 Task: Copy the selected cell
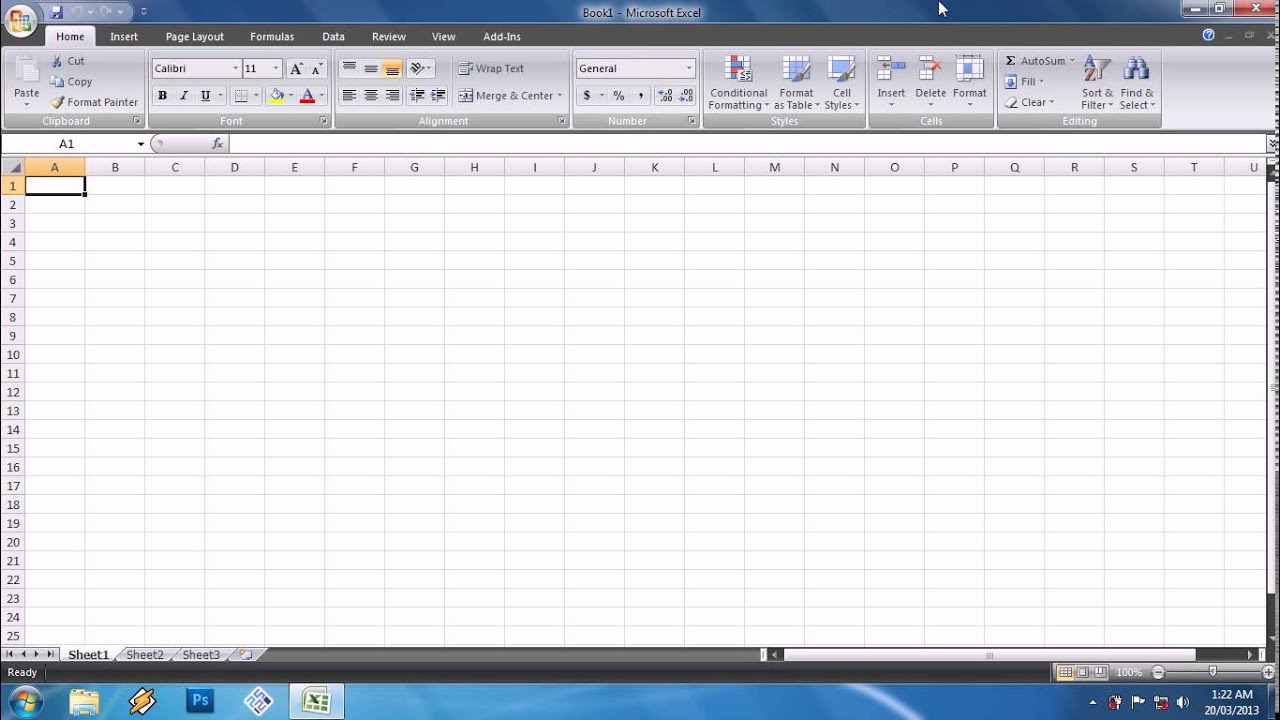pos(71,82)
